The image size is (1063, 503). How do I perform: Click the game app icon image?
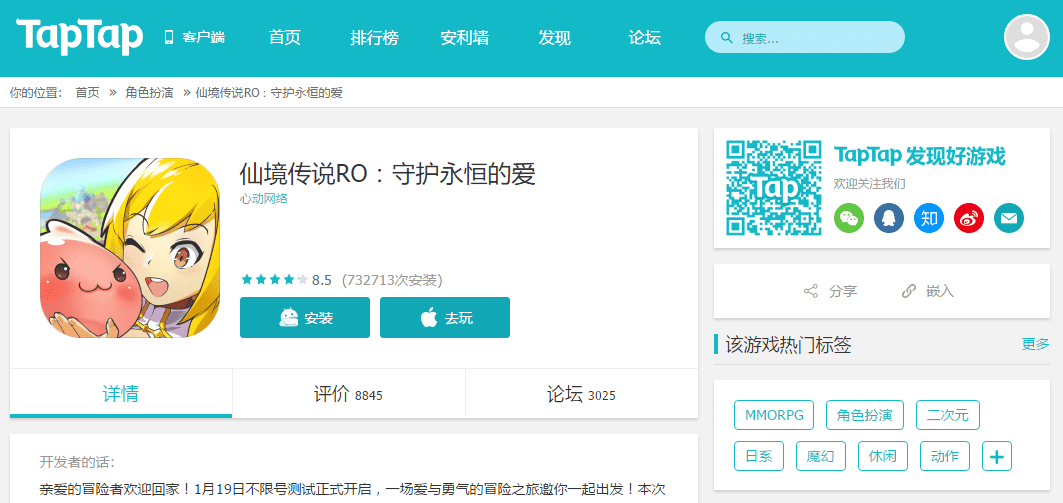[x=130, y=247]
